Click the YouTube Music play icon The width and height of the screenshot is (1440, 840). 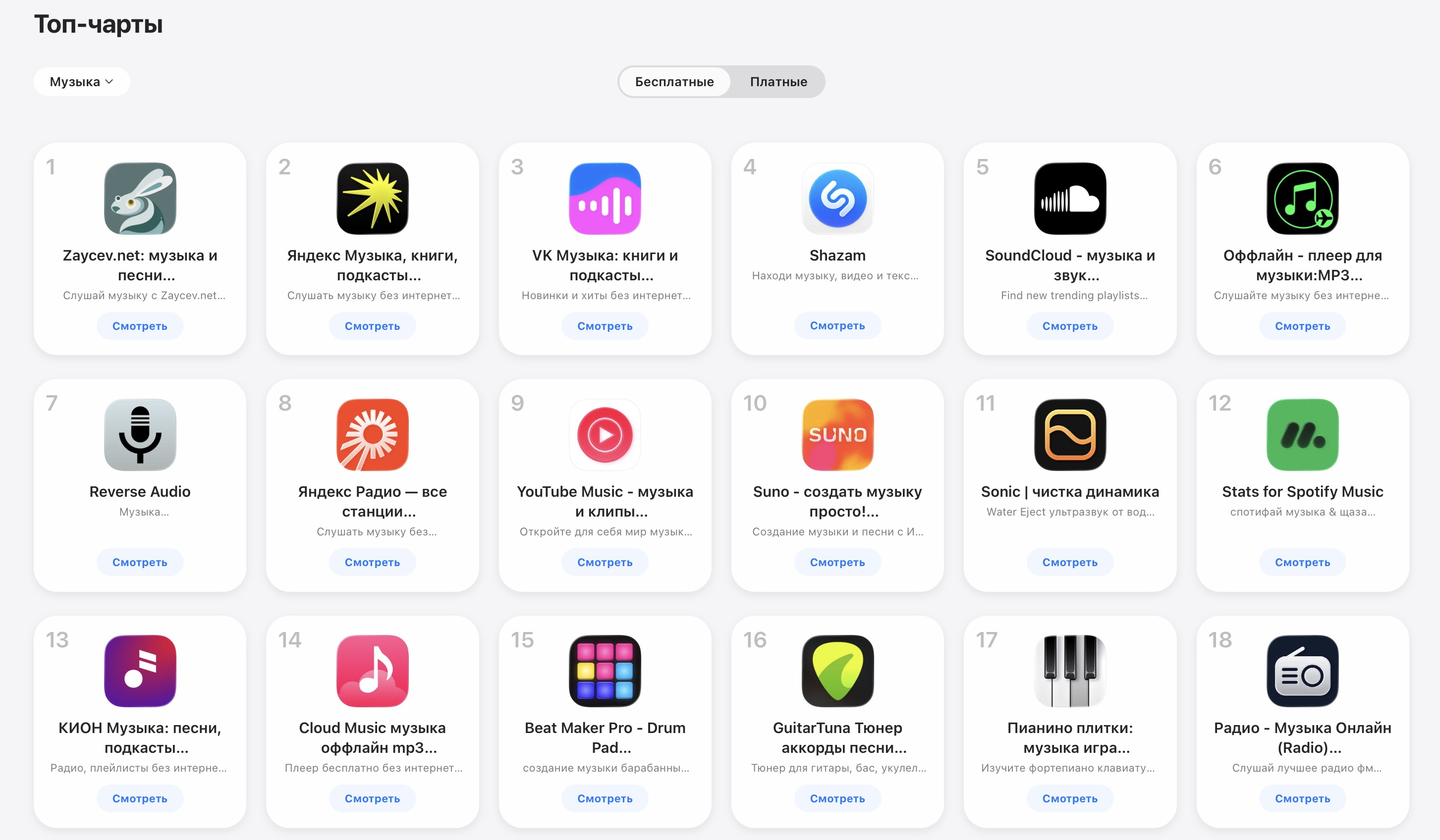(605, 434)
